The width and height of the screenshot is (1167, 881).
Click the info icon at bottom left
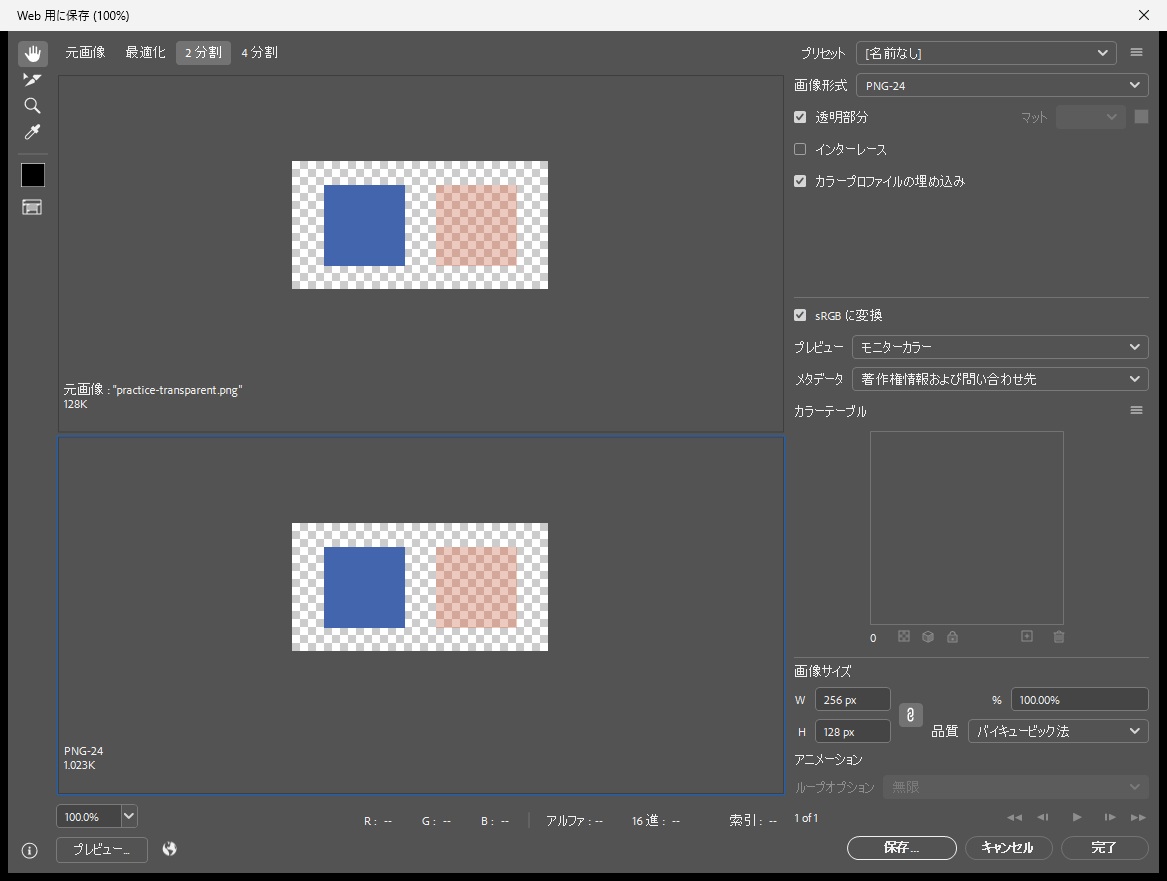(30, 850)
